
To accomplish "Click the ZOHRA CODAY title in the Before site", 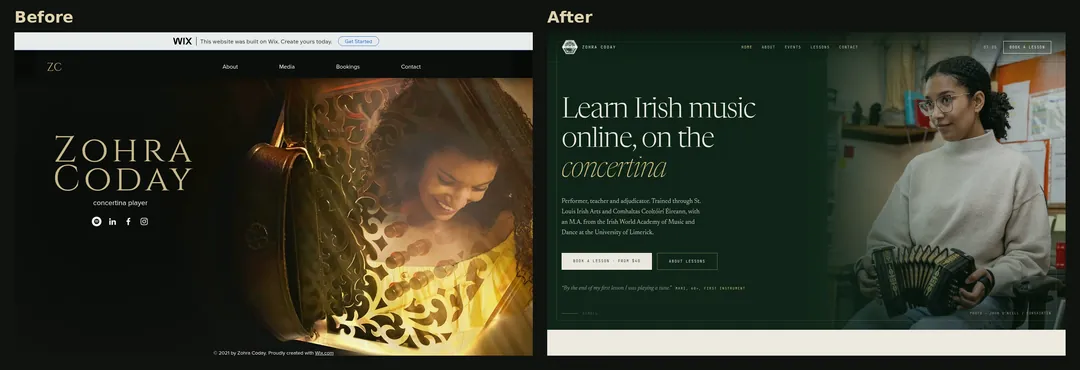I will (x=123, y=163).
